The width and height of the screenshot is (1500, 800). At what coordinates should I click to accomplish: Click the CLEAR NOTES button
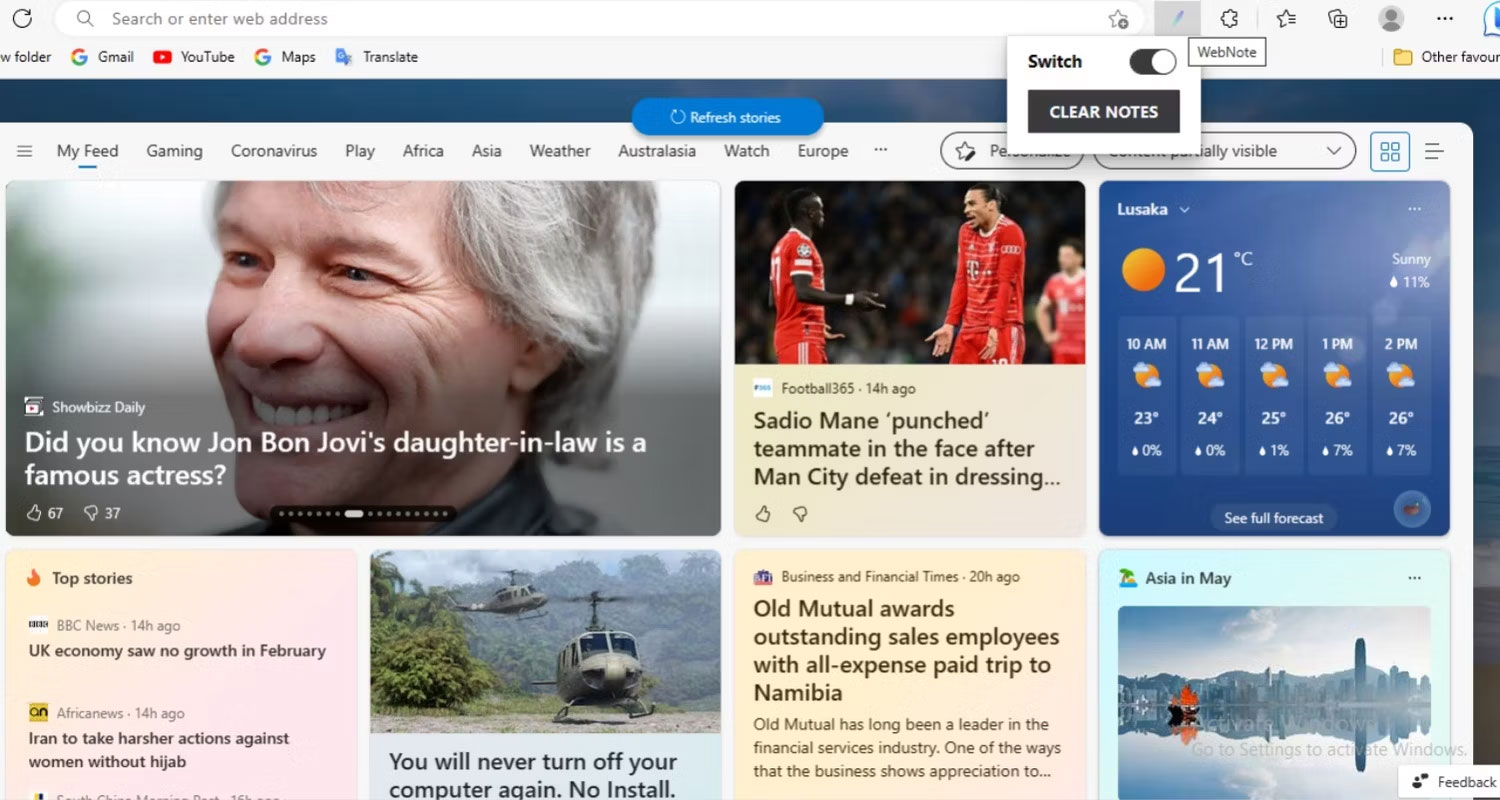point(1104,111)
